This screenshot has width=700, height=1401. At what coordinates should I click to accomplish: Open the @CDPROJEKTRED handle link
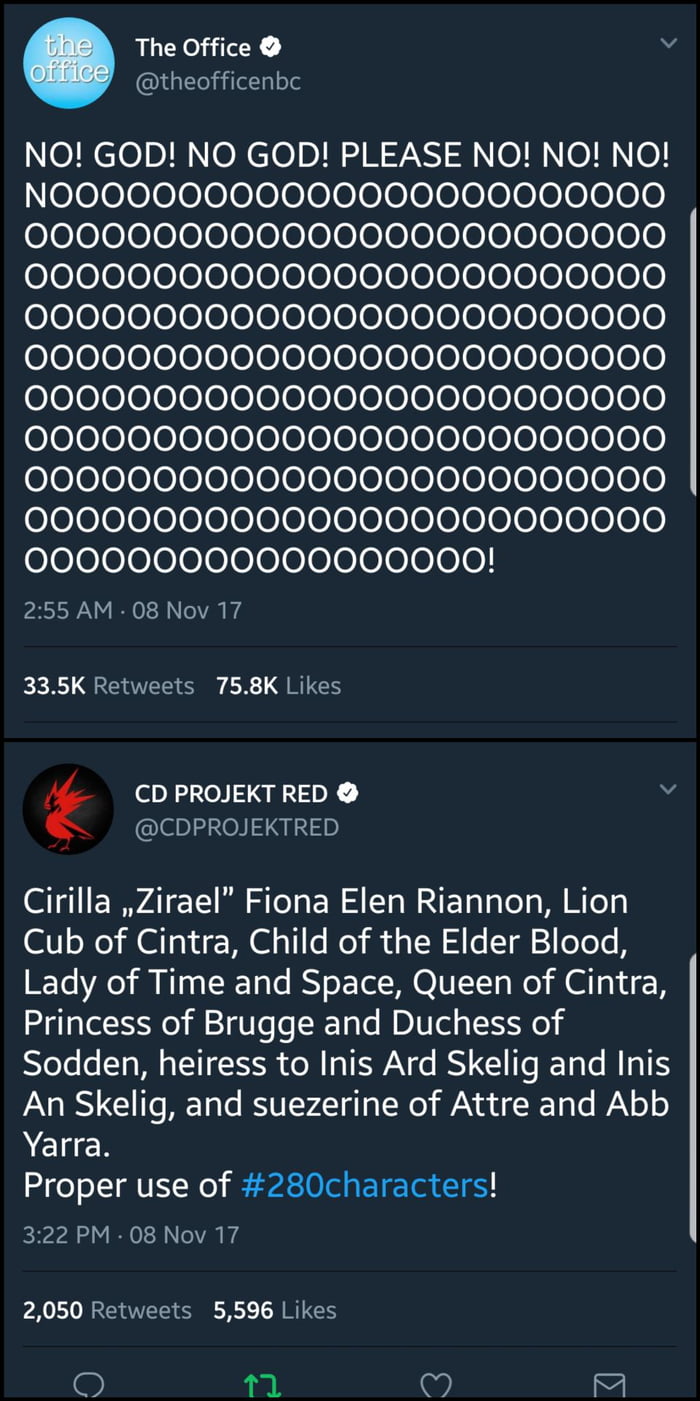236,827
